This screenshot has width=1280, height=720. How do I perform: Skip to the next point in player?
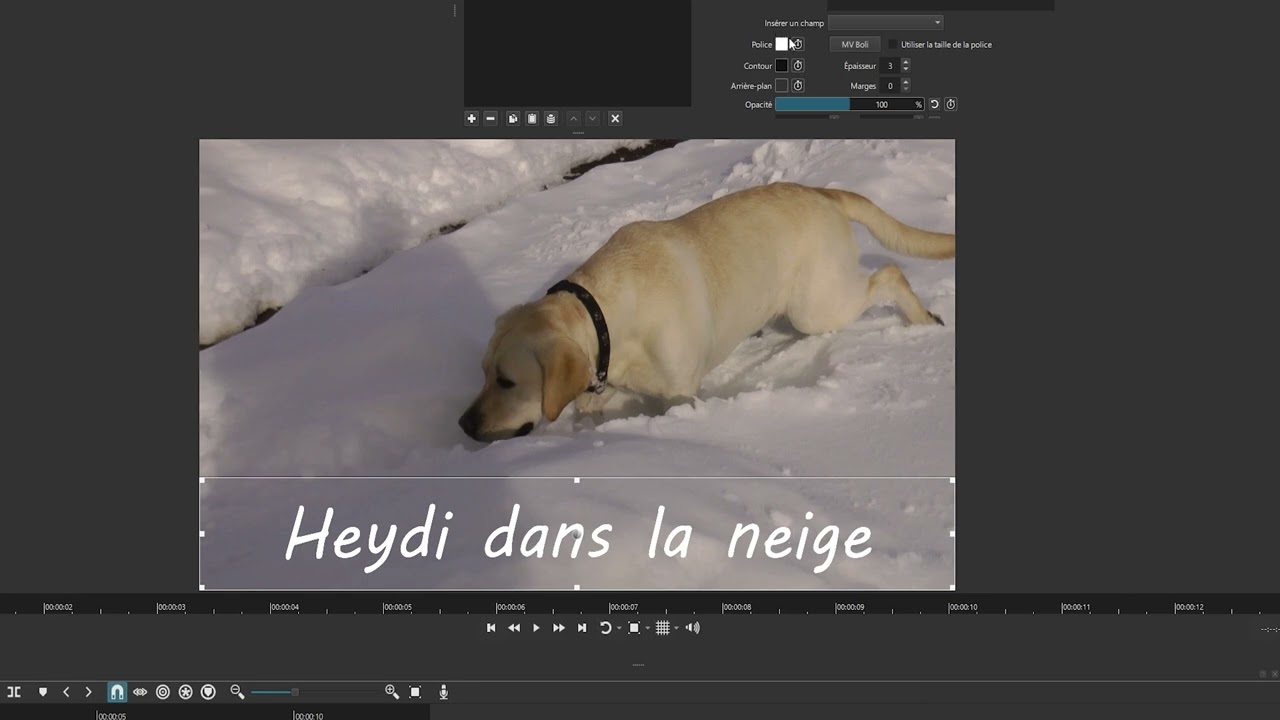[x=582, y=628]
